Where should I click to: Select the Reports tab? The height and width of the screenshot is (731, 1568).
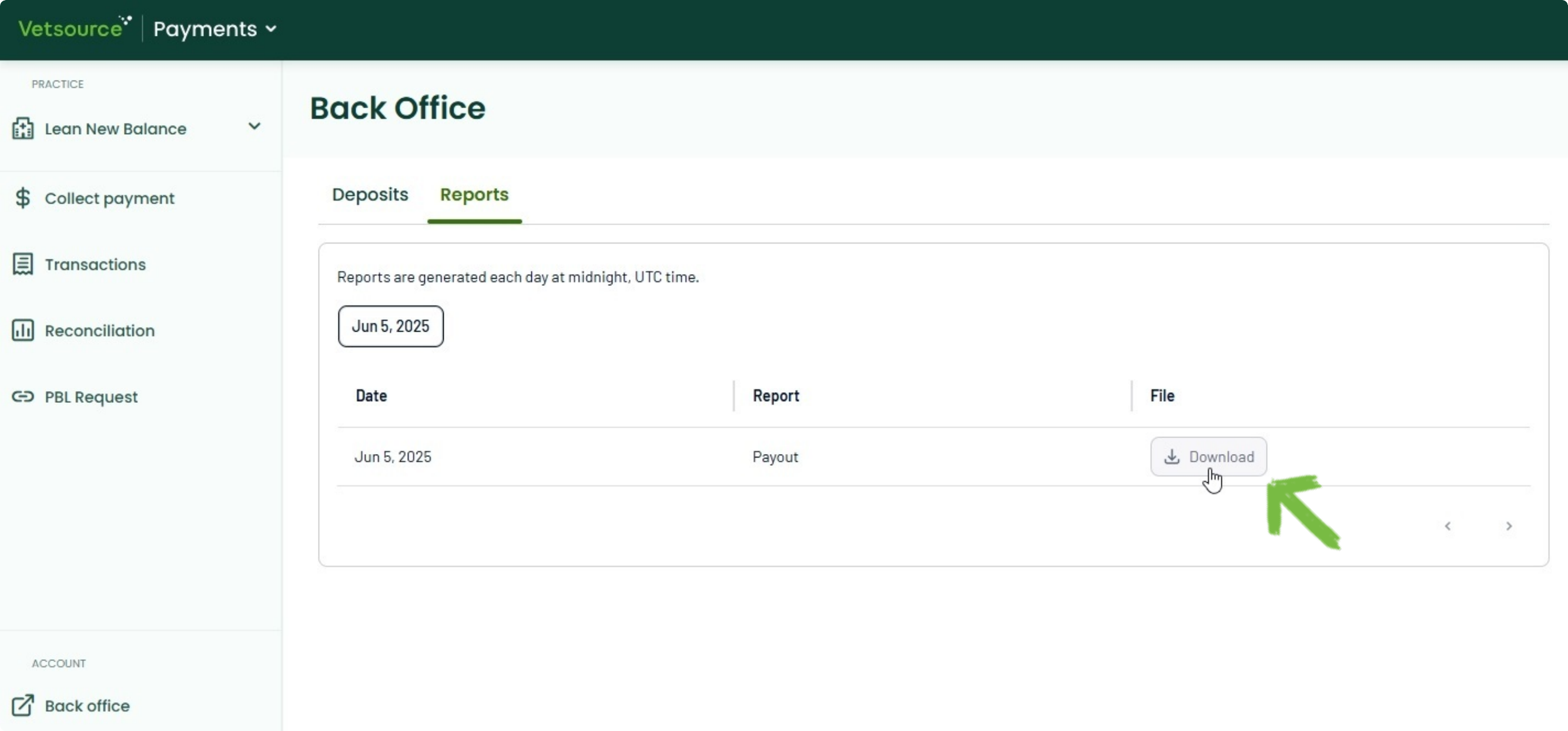point(474,194)
